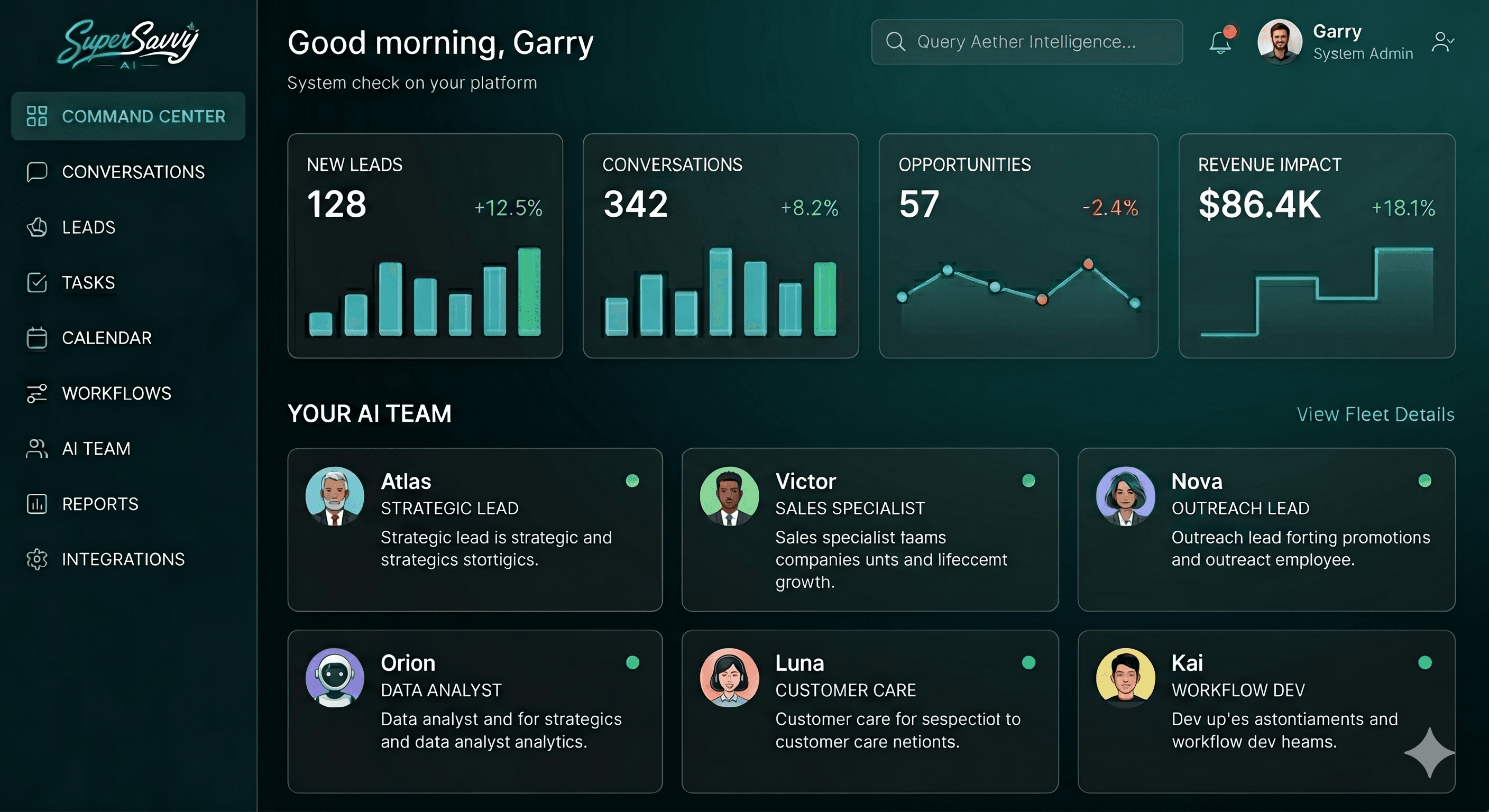Open the Conversations stat card

pyautogui.click(x=721, y=246)
